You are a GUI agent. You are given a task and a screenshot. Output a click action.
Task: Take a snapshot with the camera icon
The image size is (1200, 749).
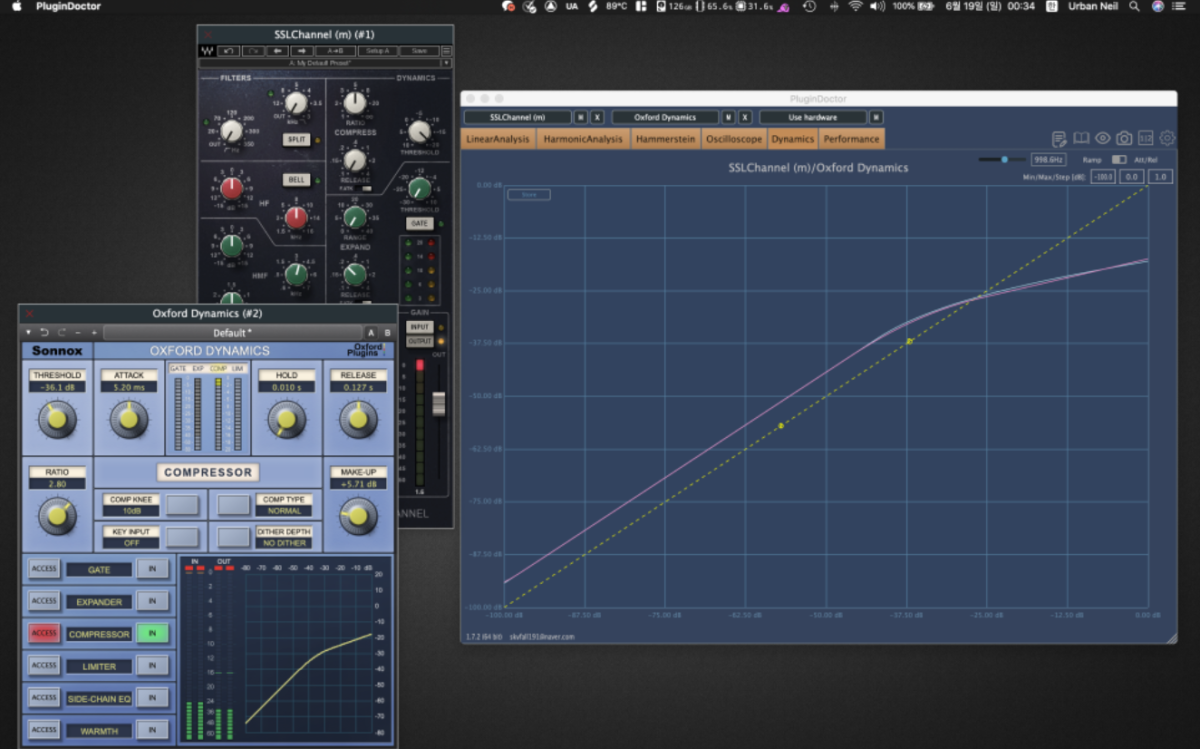[x=1124, y=138]
